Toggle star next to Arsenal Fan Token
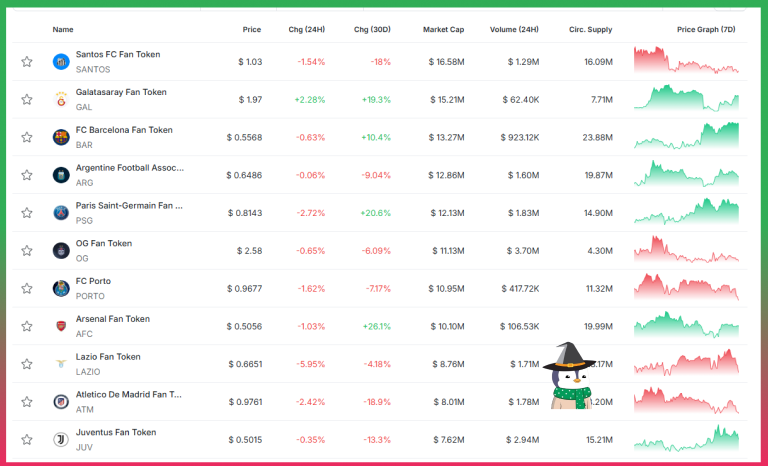 (x=27, y=326)
